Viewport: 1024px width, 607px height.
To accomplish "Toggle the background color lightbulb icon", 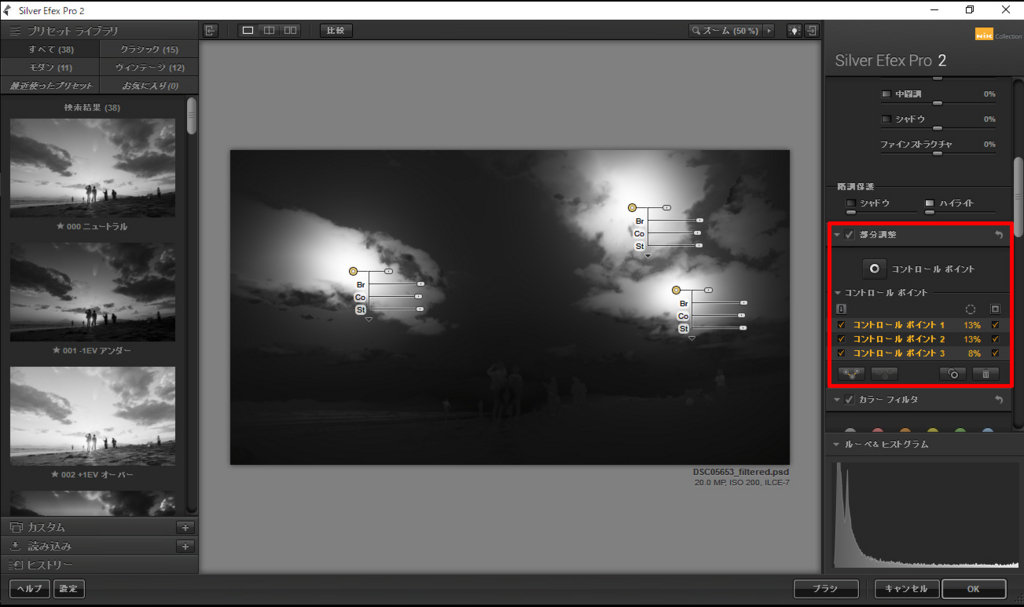I will tap(794, 30).
